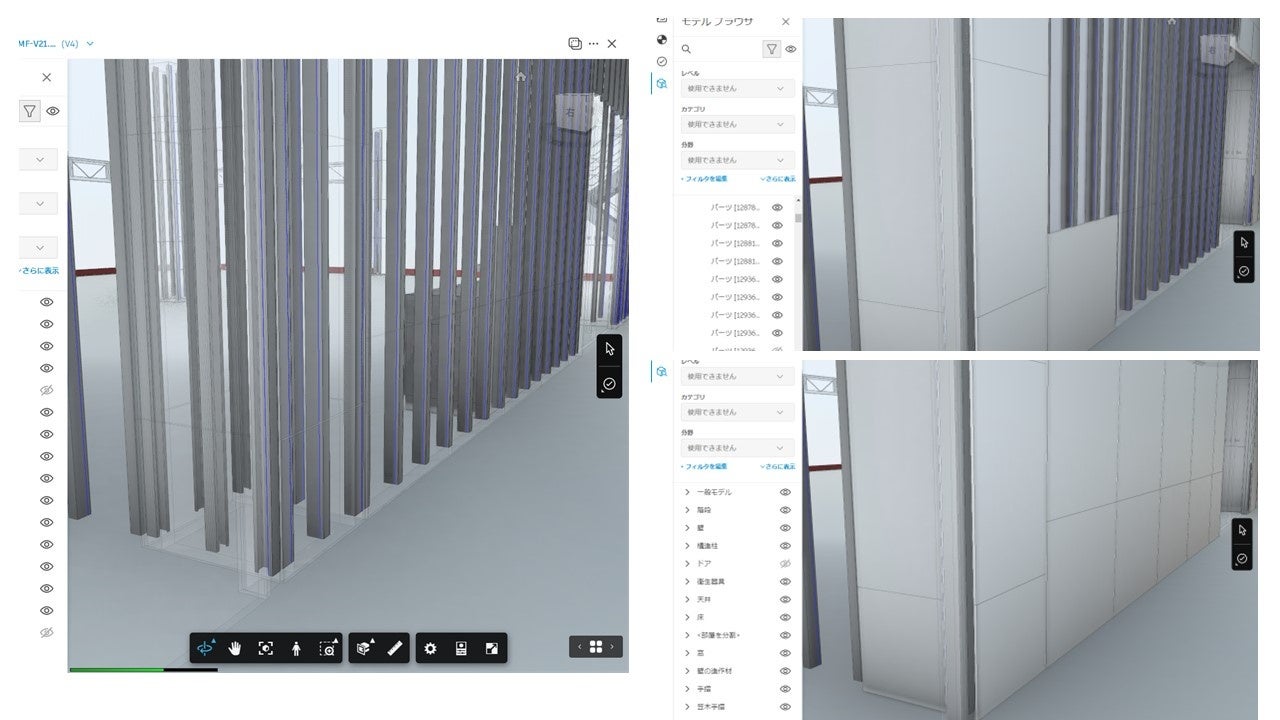Hide the 構造柱 category

[785, 546]
